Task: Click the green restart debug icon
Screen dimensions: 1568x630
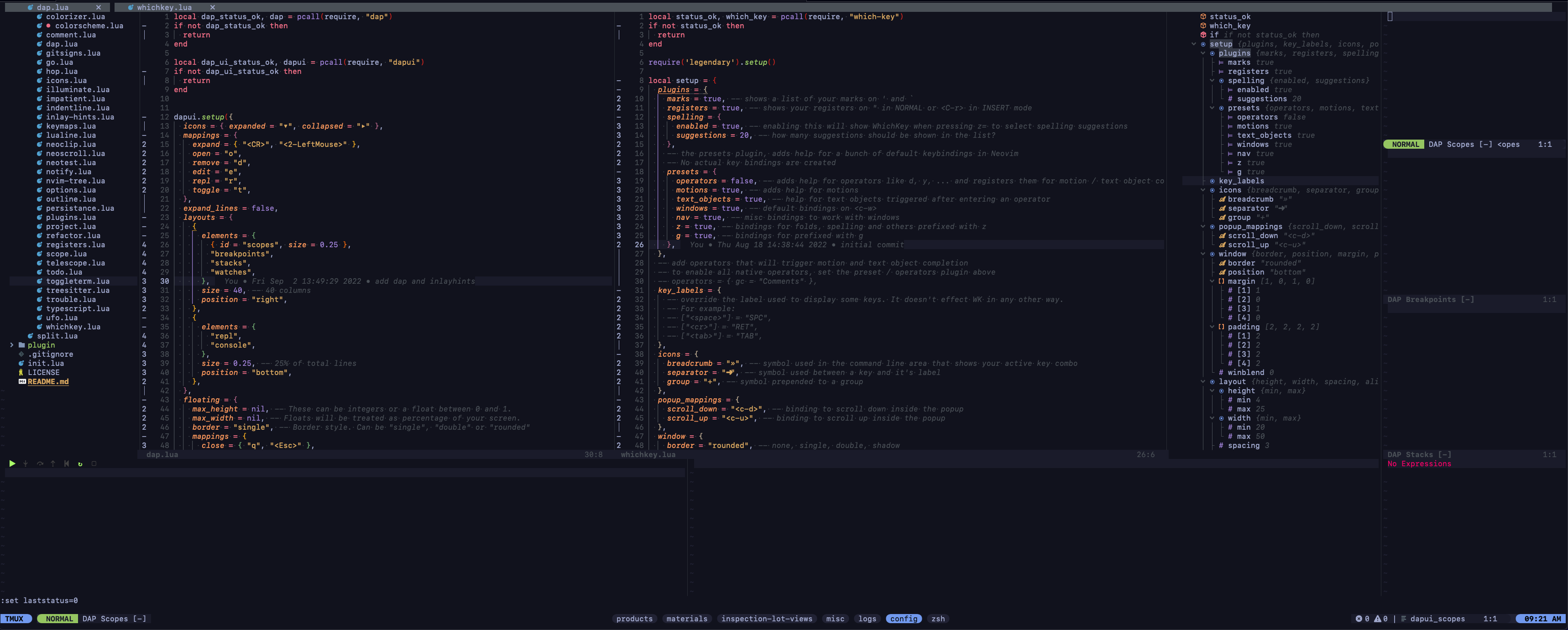Action: tap(80, 463)
